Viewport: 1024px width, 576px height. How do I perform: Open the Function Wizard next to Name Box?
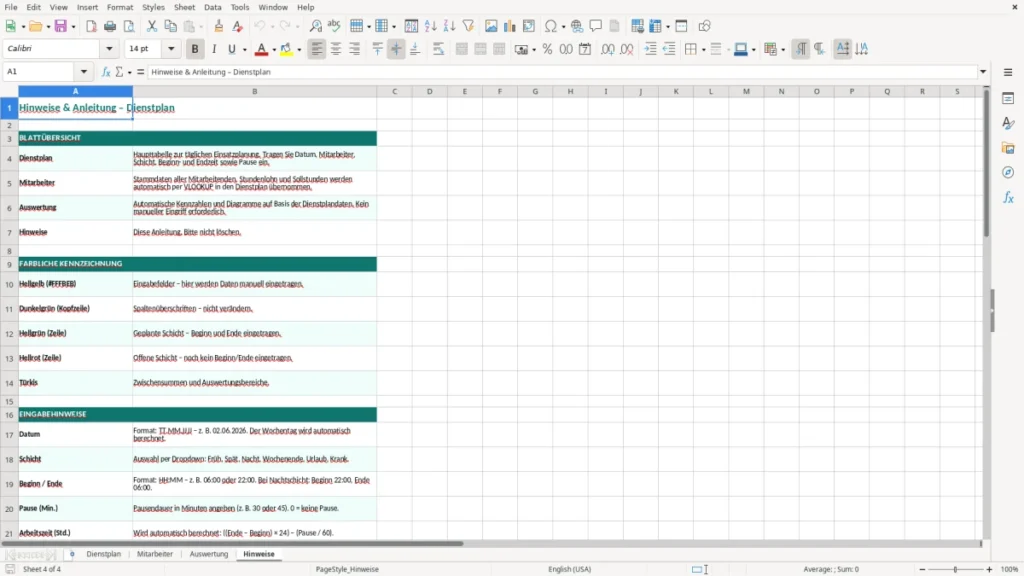pyautogui.click(x=106, y=72)
